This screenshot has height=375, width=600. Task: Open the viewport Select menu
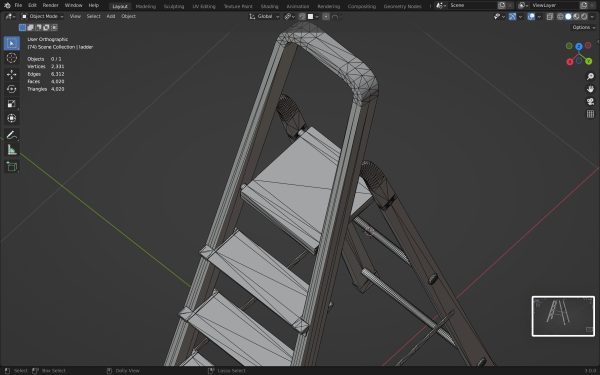point(93,16)
